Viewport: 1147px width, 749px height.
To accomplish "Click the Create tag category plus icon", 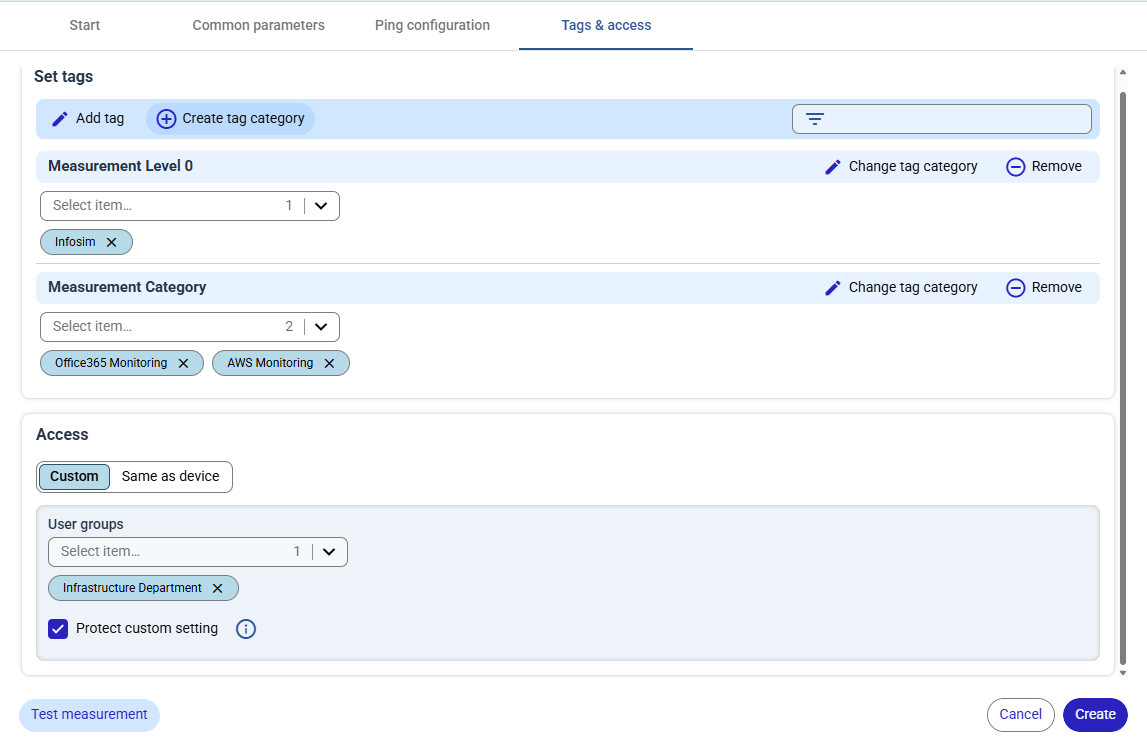I will [167, 119].
